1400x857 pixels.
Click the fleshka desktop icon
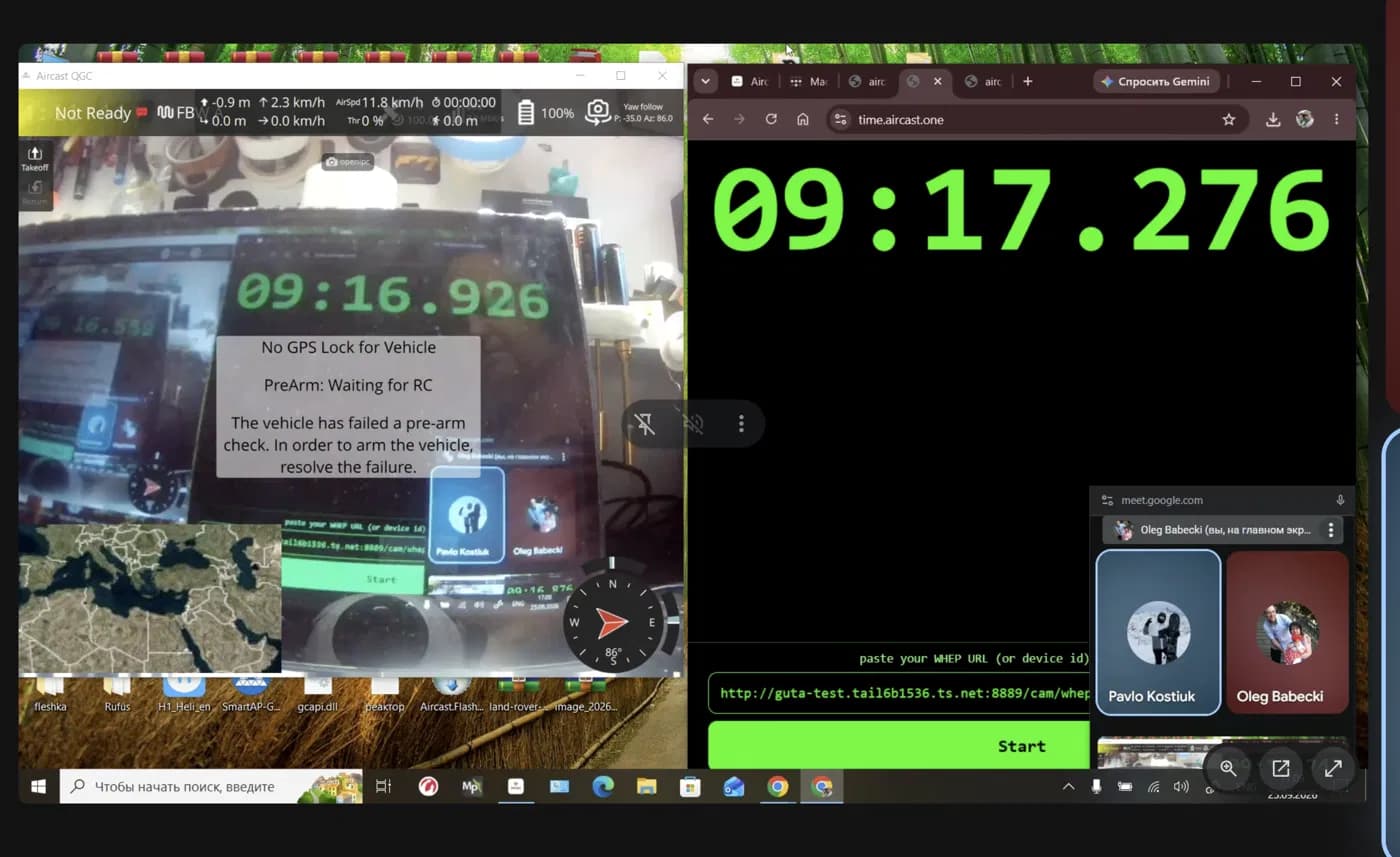(48, 695)
